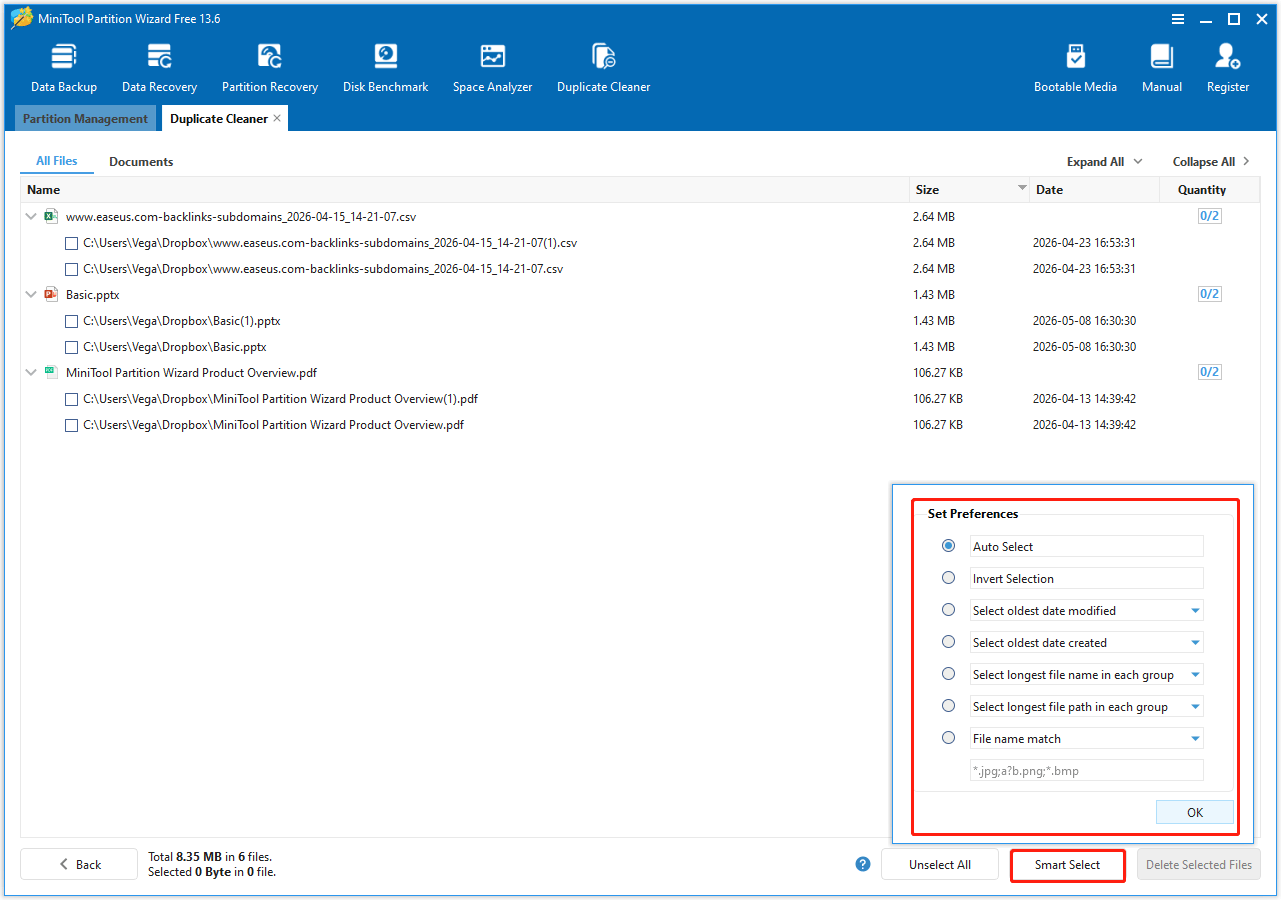The height and width of the screenshot is (900, 1281).
Task: Click Expand All
Action: tap(1095, 162)
